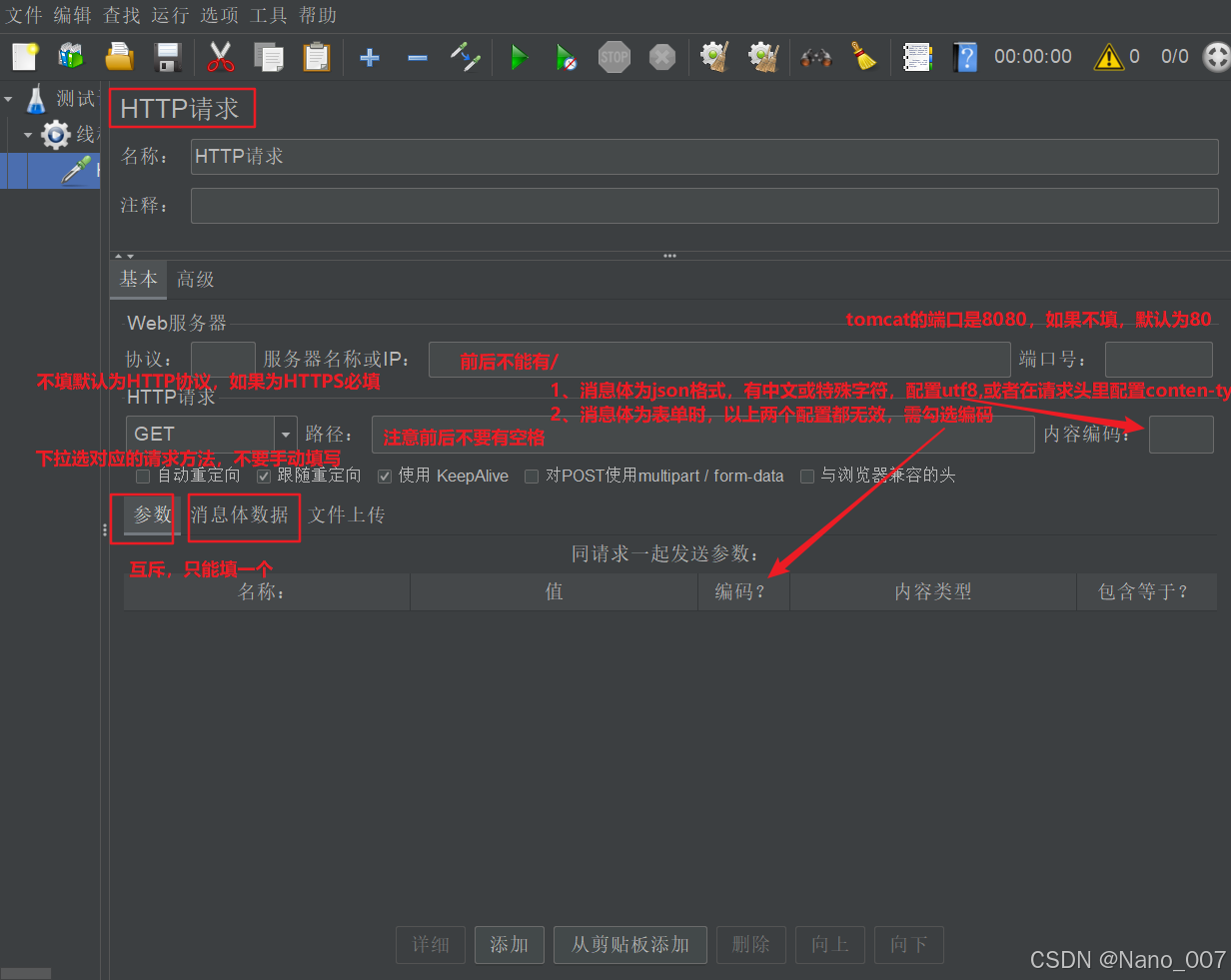This screenshot has height=980, width=1231.
Task: Disable 跟随重定向 checkbox
Action: pos(263,477)
